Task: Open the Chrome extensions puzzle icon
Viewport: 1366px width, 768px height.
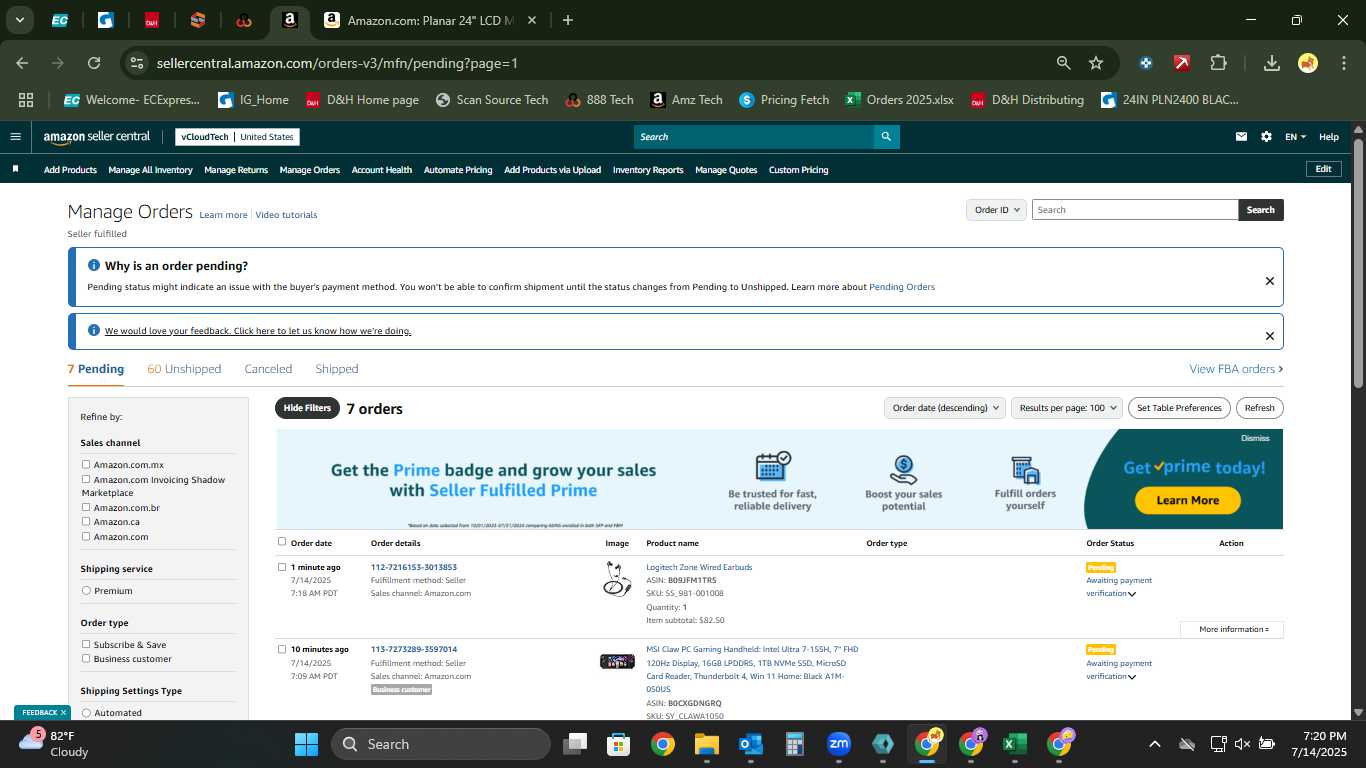Action: point(1218,63)
